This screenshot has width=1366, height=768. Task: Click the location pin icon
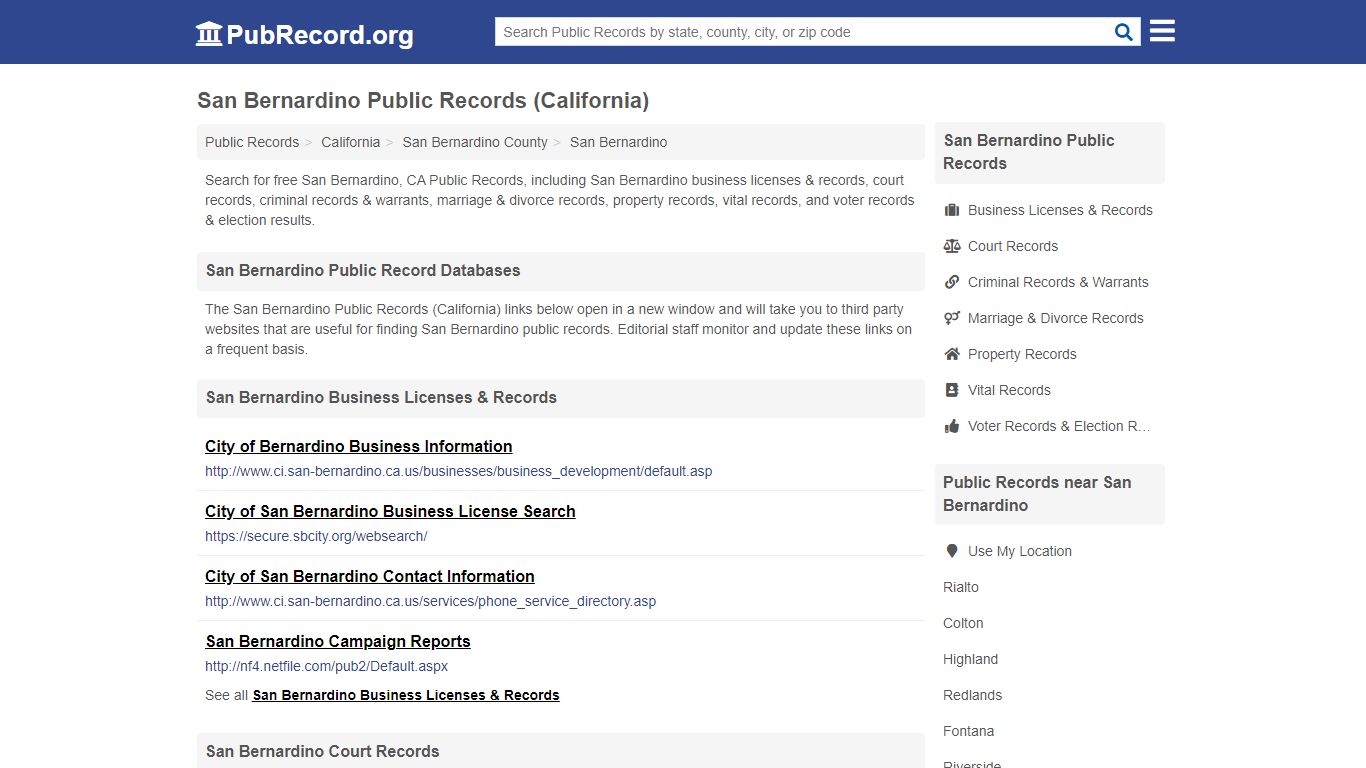952,551
